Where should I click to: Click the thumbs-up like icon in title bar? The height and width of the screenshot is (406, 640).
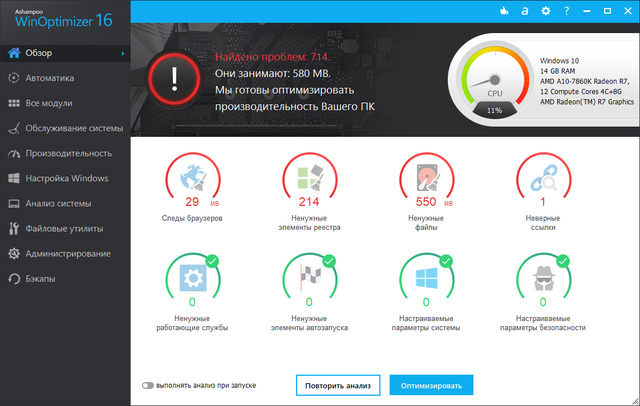click(502, 11)
